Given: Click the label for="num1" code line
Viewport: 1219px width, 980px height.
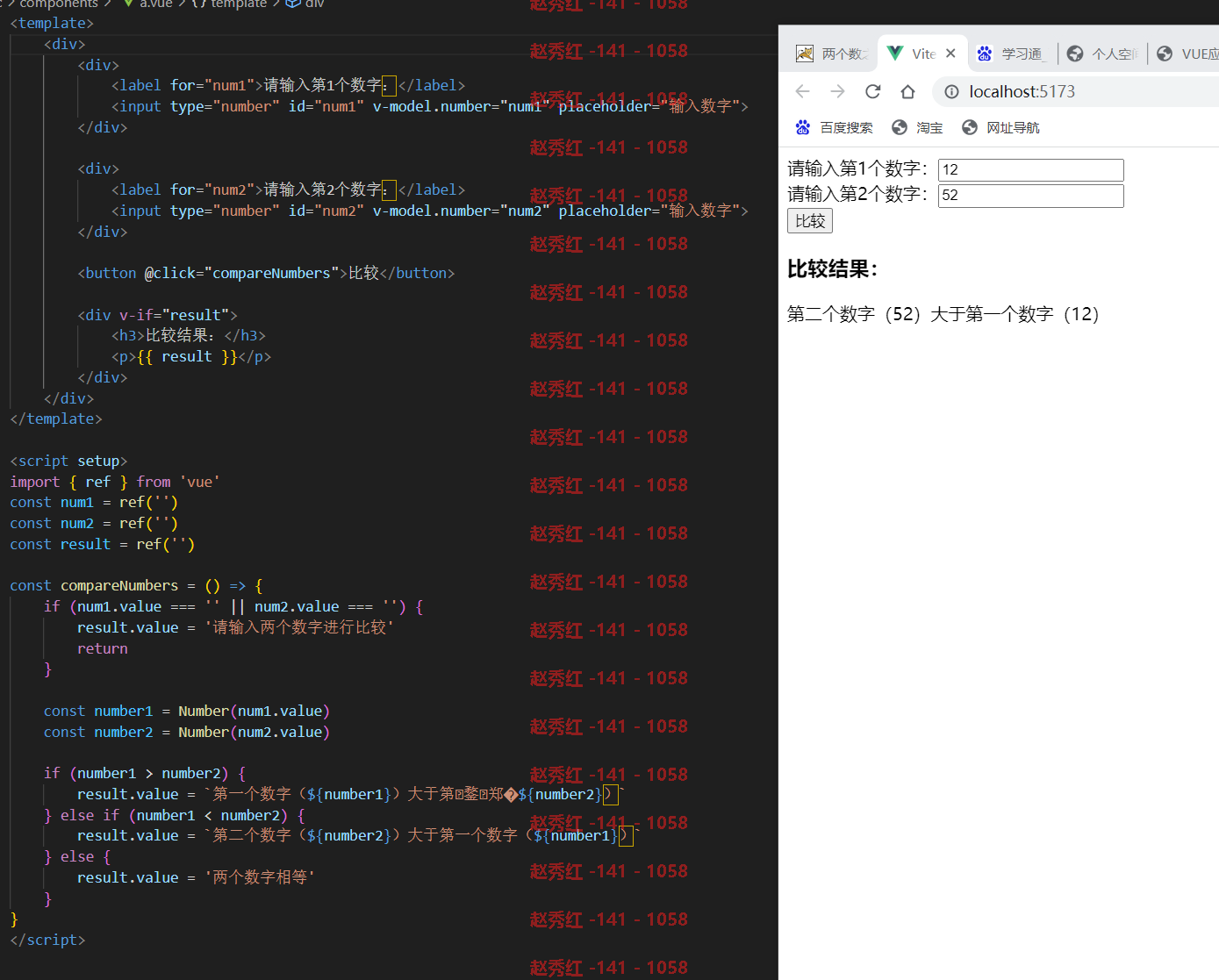Looking at the screenshot, I should [x=288, y=85].
